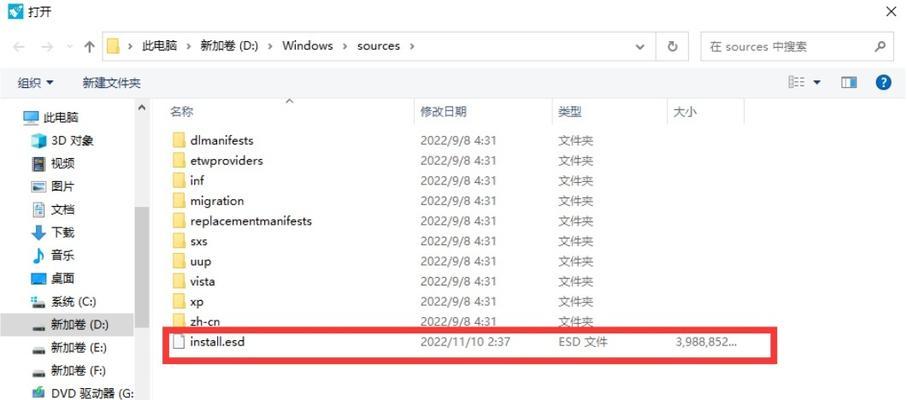
Task: Click navigation pane scroll up arrow
Action: [142, 108]
